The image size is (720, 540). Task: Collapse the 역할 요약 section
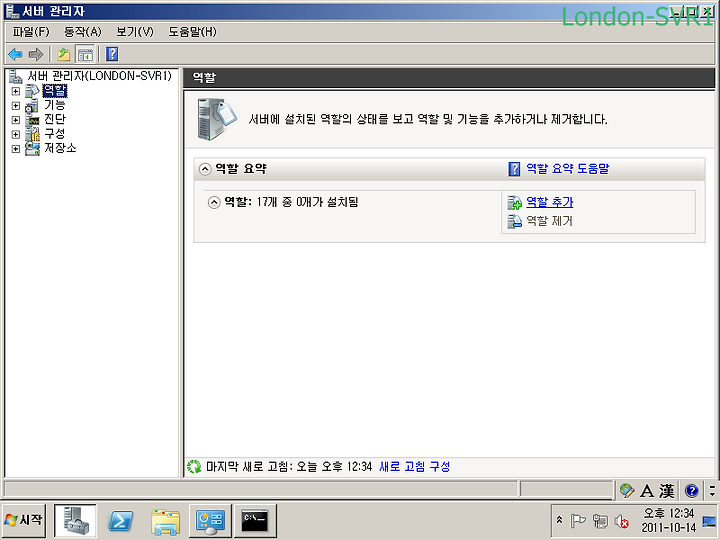205,169
